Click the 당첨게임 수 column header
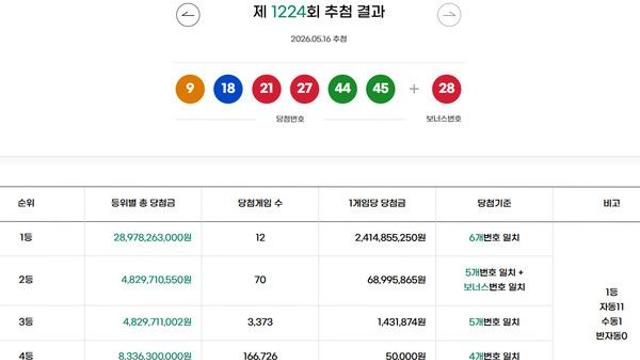This screenshot has height=360, width=640. click(x=260, y=203)
